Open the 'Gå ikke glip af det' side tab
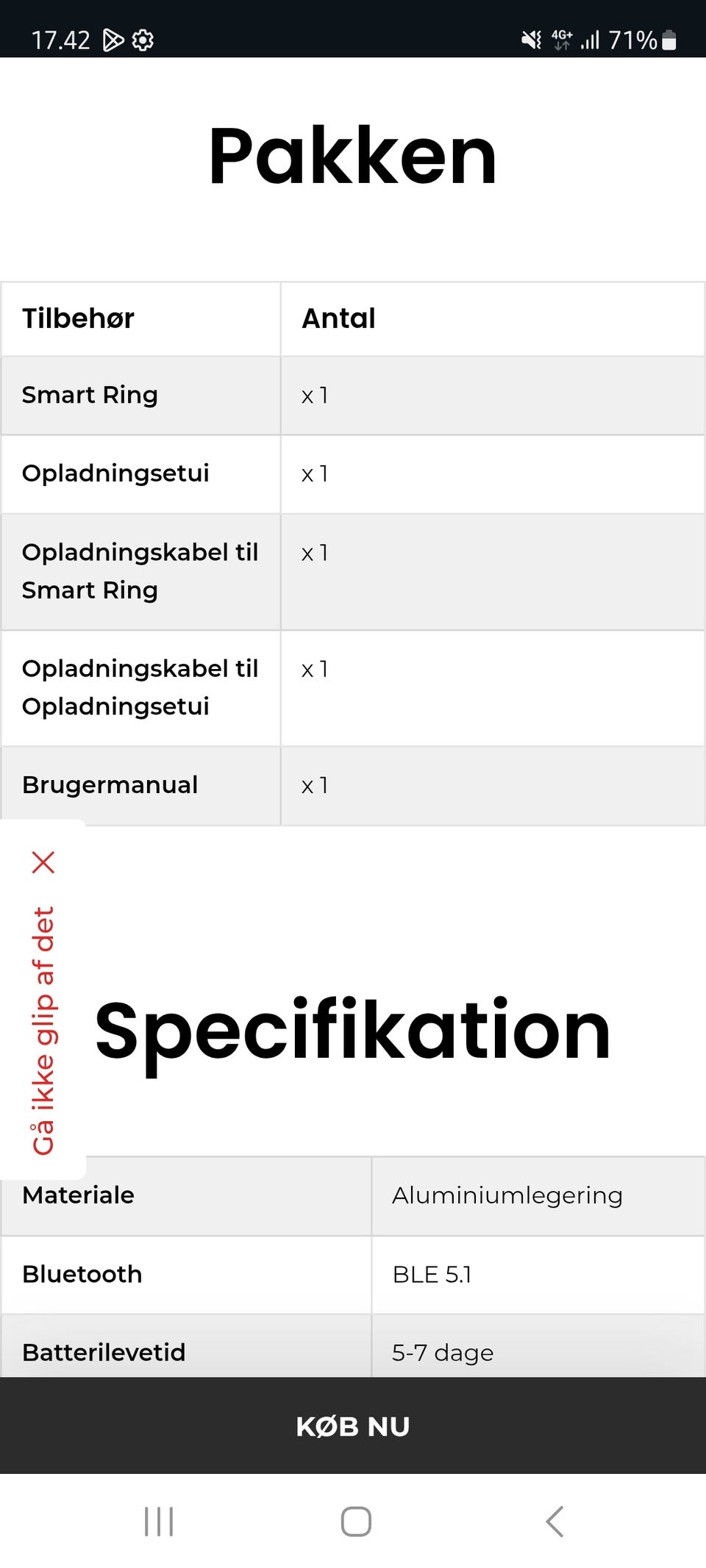The height and width of the screenshot is (1568, 706). click(43, 1030)
